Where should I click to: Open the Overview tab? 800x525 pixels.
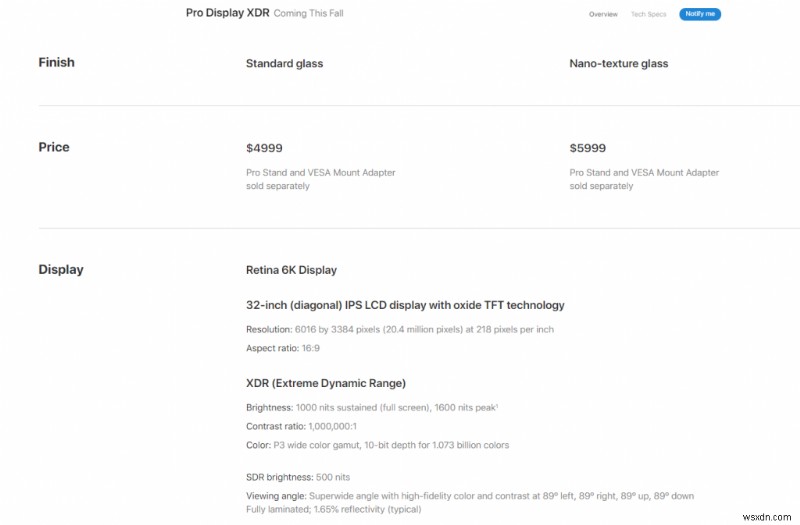pos(603,15)
